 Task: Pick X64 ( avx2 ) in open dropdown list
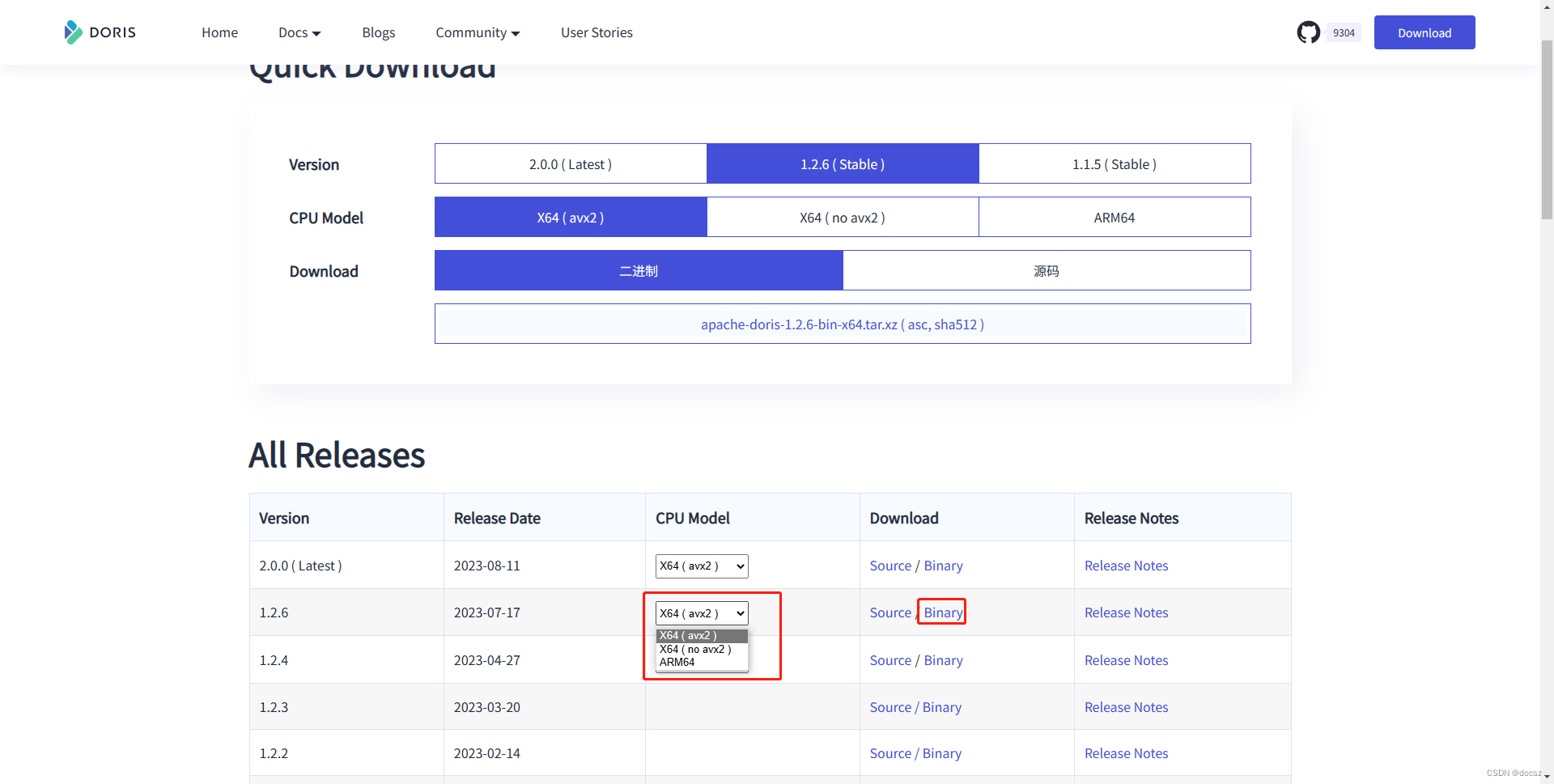[x=702, y=636]
